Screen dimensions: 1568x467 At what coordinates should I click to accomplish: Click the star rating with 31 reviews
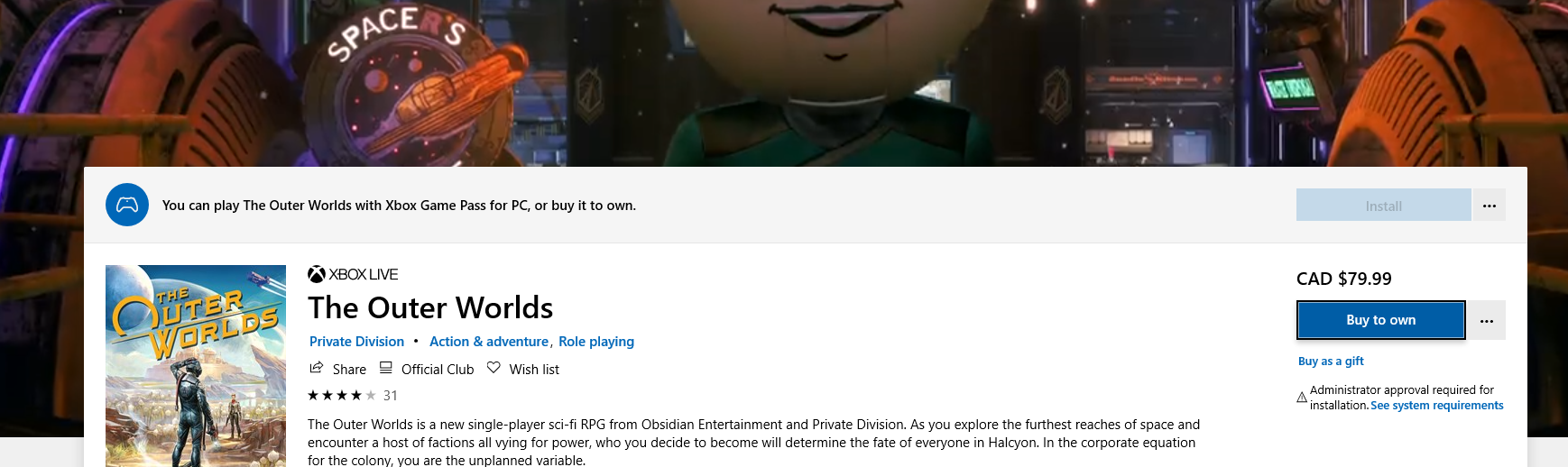click(x=353, y=396)
